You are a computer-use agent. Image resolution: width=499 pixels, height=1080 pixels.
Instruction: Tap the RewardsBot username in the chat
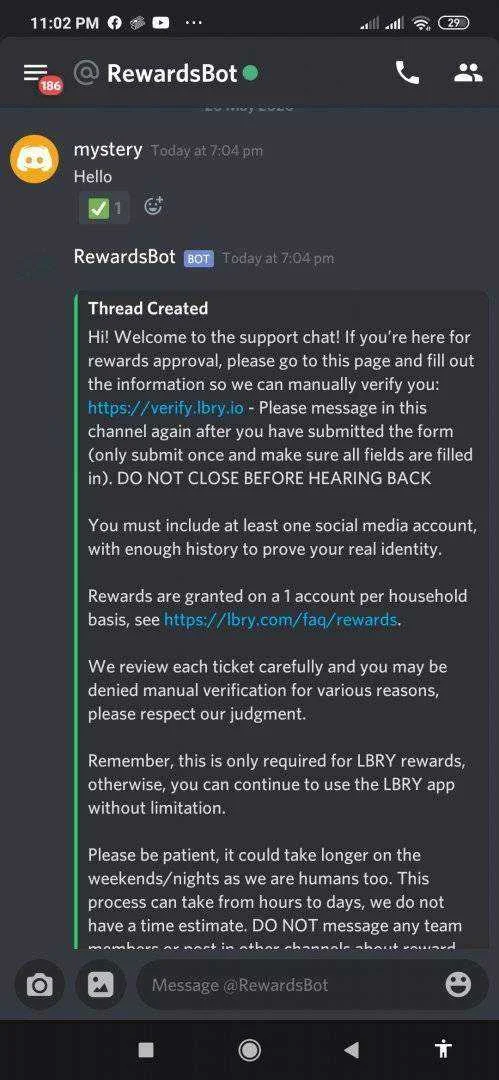pyautogui.click(x=125, y=258)
